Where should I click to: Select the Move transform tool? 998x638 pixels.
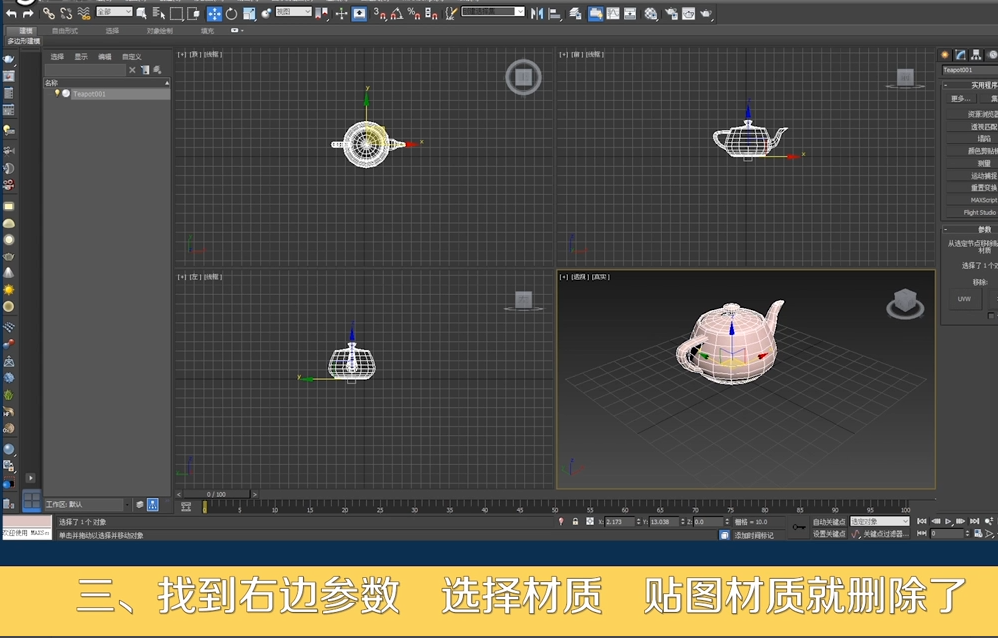pyautogui.click(x=214, y=14)
